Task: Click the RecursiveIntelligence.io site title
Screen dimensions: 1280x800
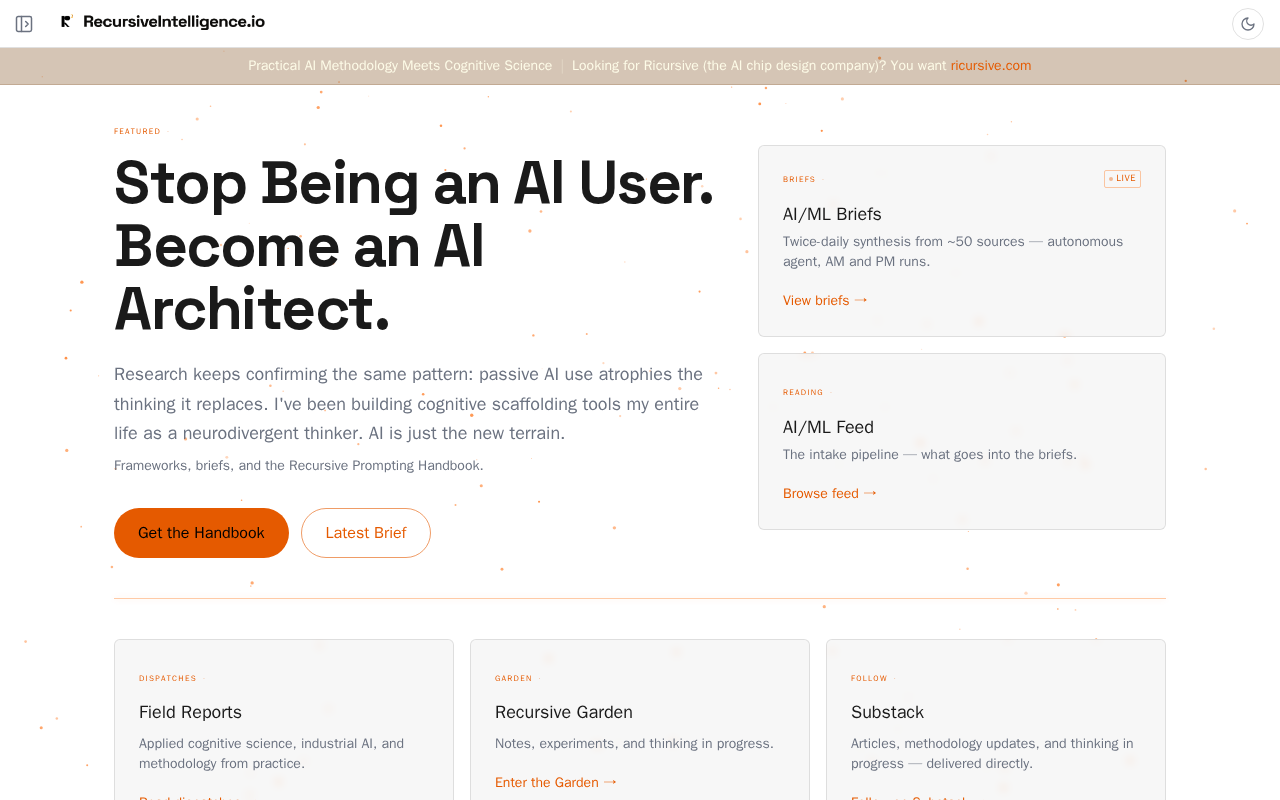Action: coord(174,22)
